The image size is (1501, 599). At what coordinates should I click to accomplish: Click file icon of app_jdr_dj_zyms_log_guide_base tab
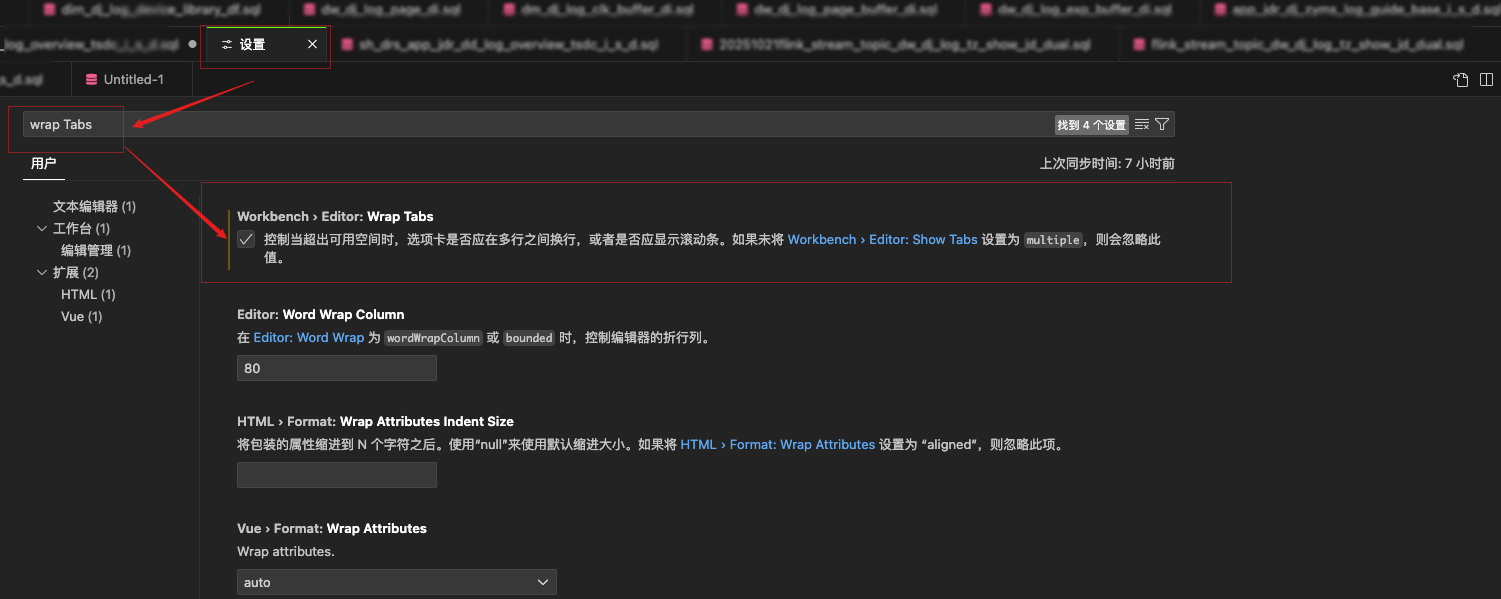[1222, 10]
